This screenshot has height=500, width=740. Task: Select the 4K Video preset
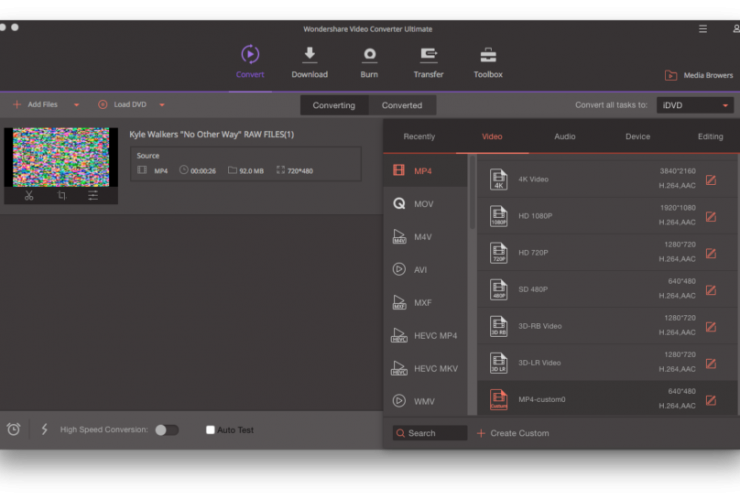click(x=606, y=179)
